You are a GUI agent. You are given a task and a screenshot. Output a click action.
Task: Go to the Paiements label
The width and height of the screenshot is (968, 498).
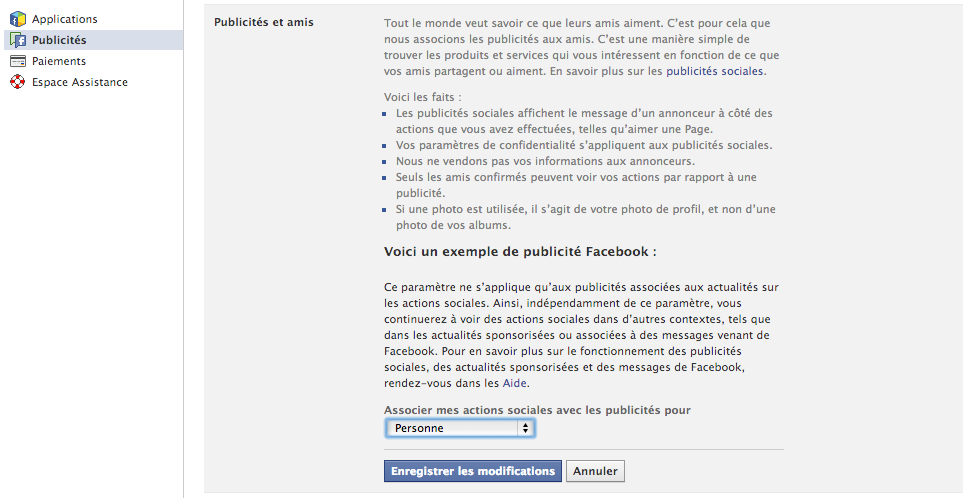(x=59, y=61)
